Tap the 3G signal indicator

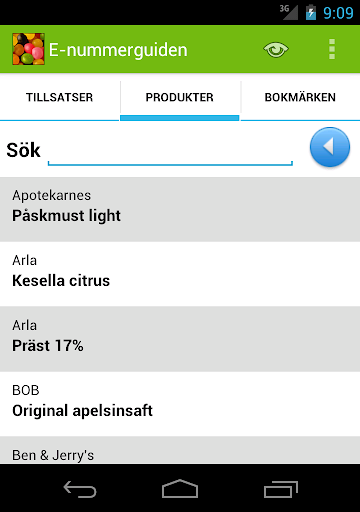[289, 12]
